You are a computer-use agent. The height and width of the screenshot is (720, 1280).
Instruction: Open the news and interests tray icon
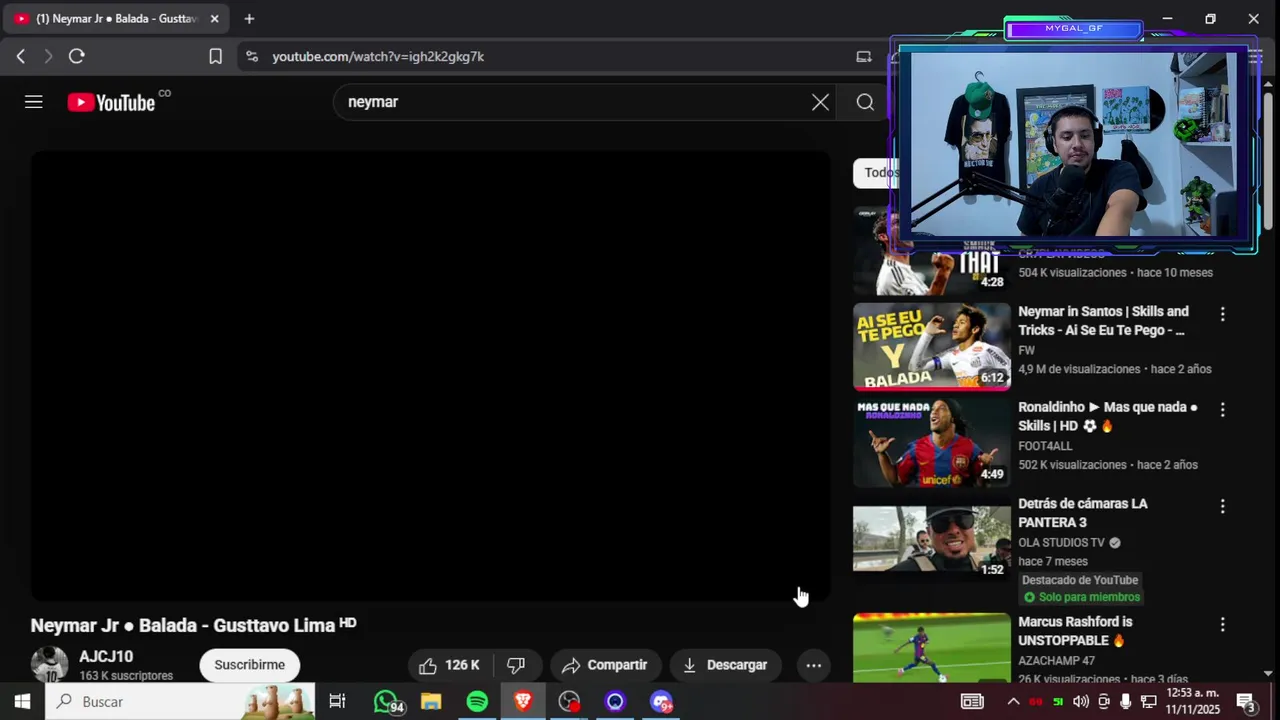972,702
